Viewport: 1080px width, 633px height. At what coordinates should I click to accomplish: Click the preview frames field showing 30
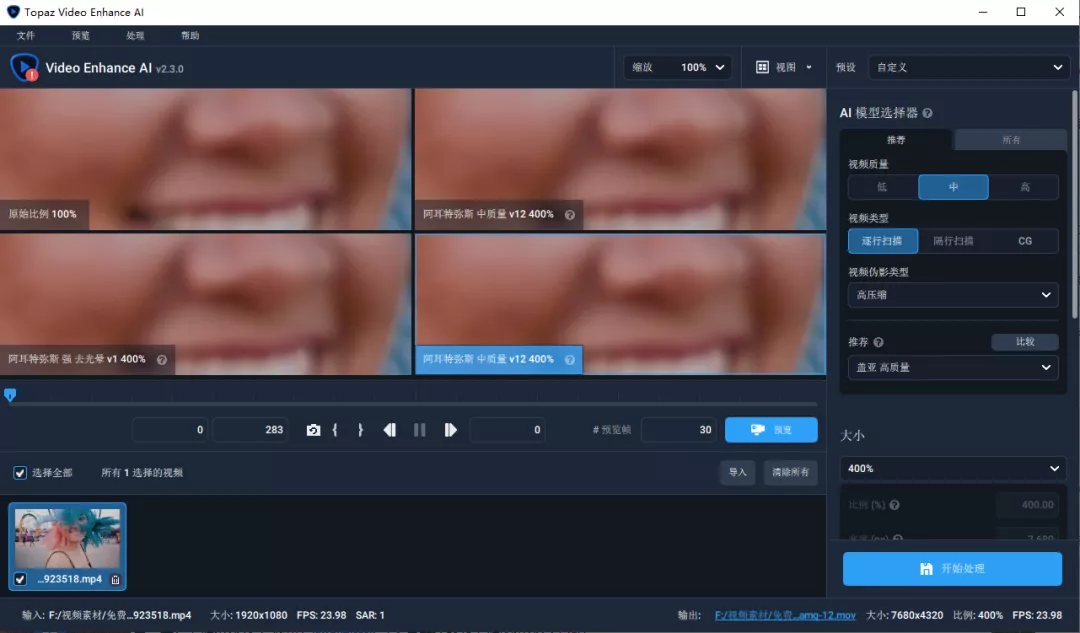[x=678, y=430]
